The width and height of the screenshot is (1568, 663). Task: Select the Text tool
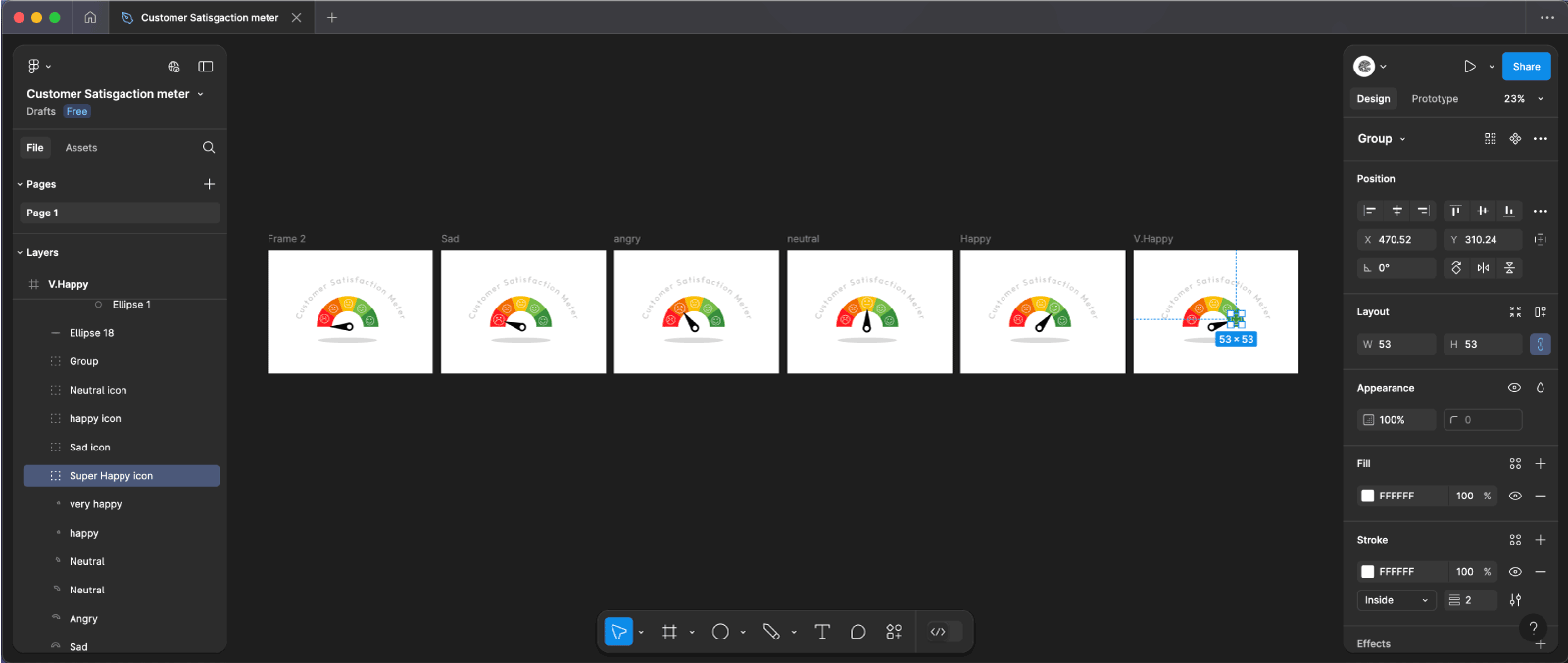click(x=822, y=632)
